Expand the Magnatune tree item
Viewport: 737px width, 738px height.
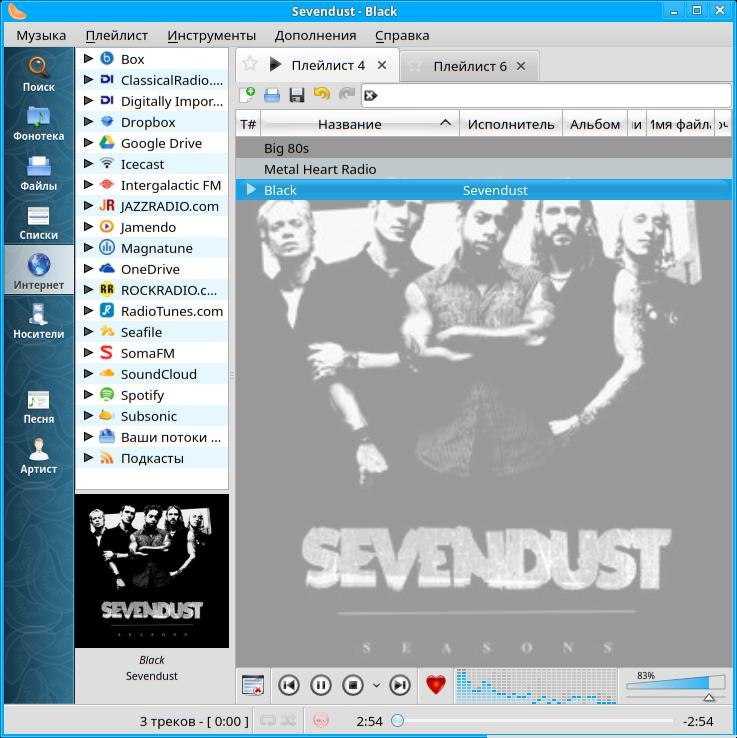tap(88, 247)
